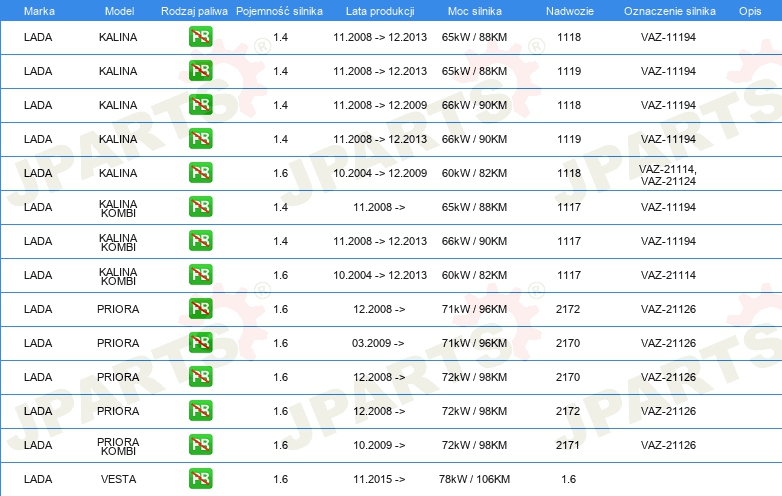Image resolution: width=782 pixels, height=496 pixels.
Task: Click engine size 1.6 in PRIORA KOMBI row
Action: 281,445
